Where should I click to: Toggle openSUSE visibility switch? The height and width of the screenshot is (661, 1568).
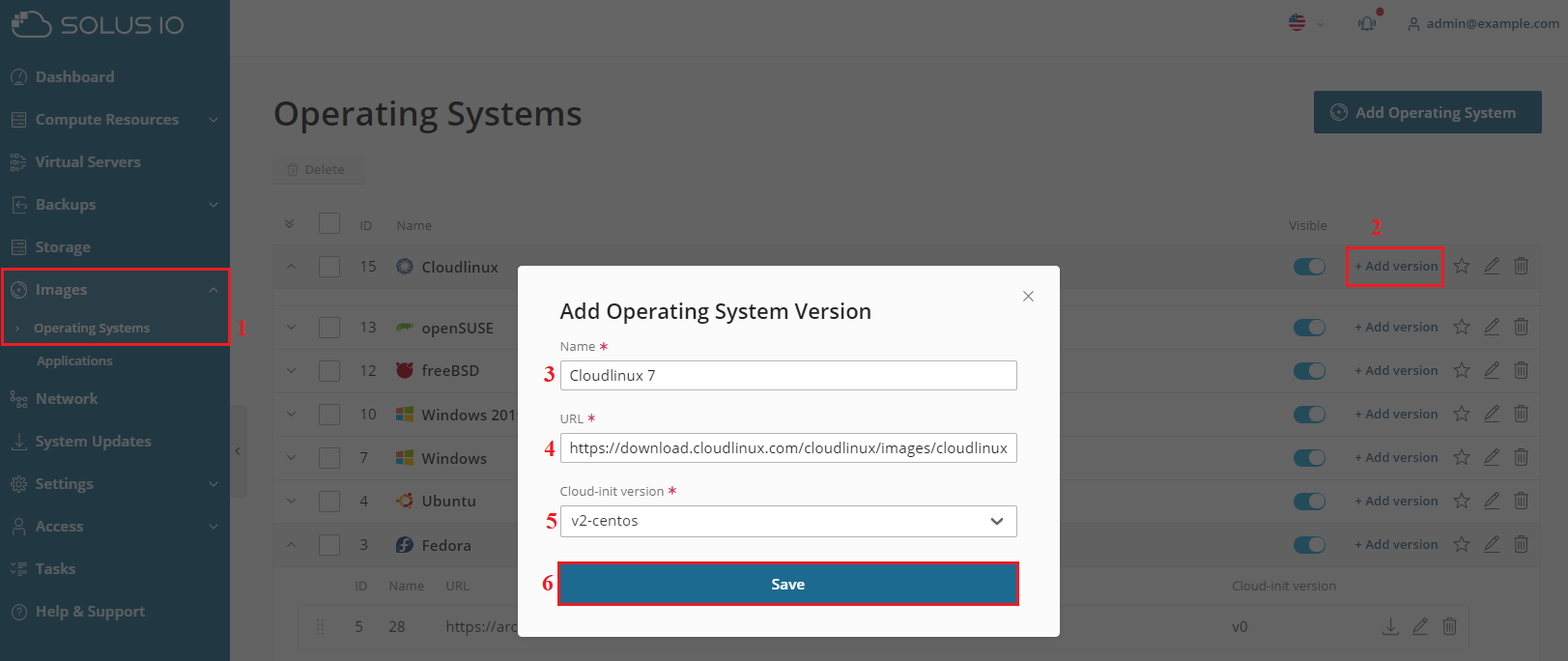coord(1309,328)
